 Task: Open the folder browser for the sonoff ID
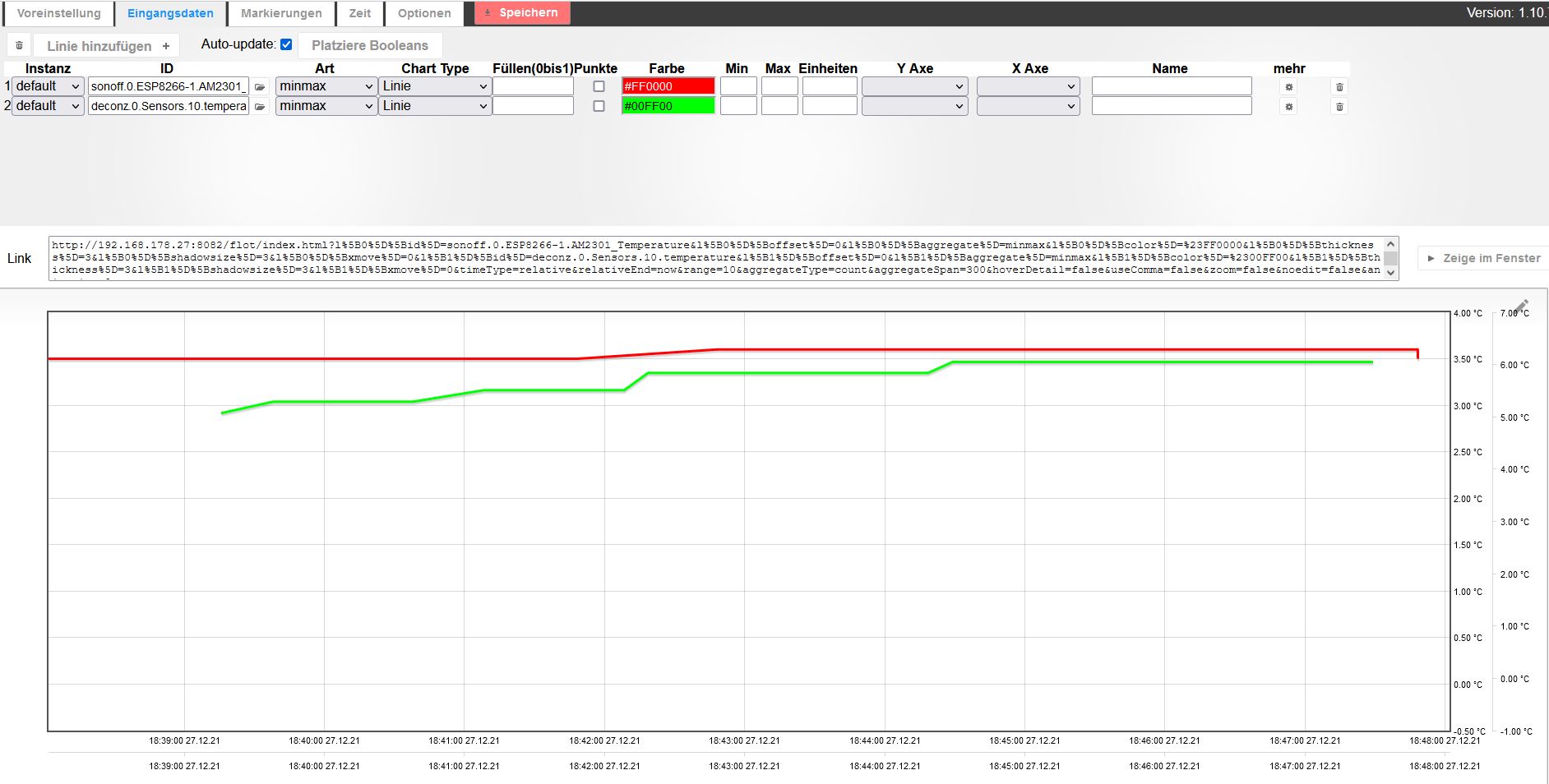pyautogui.click(x=260, y=85)
